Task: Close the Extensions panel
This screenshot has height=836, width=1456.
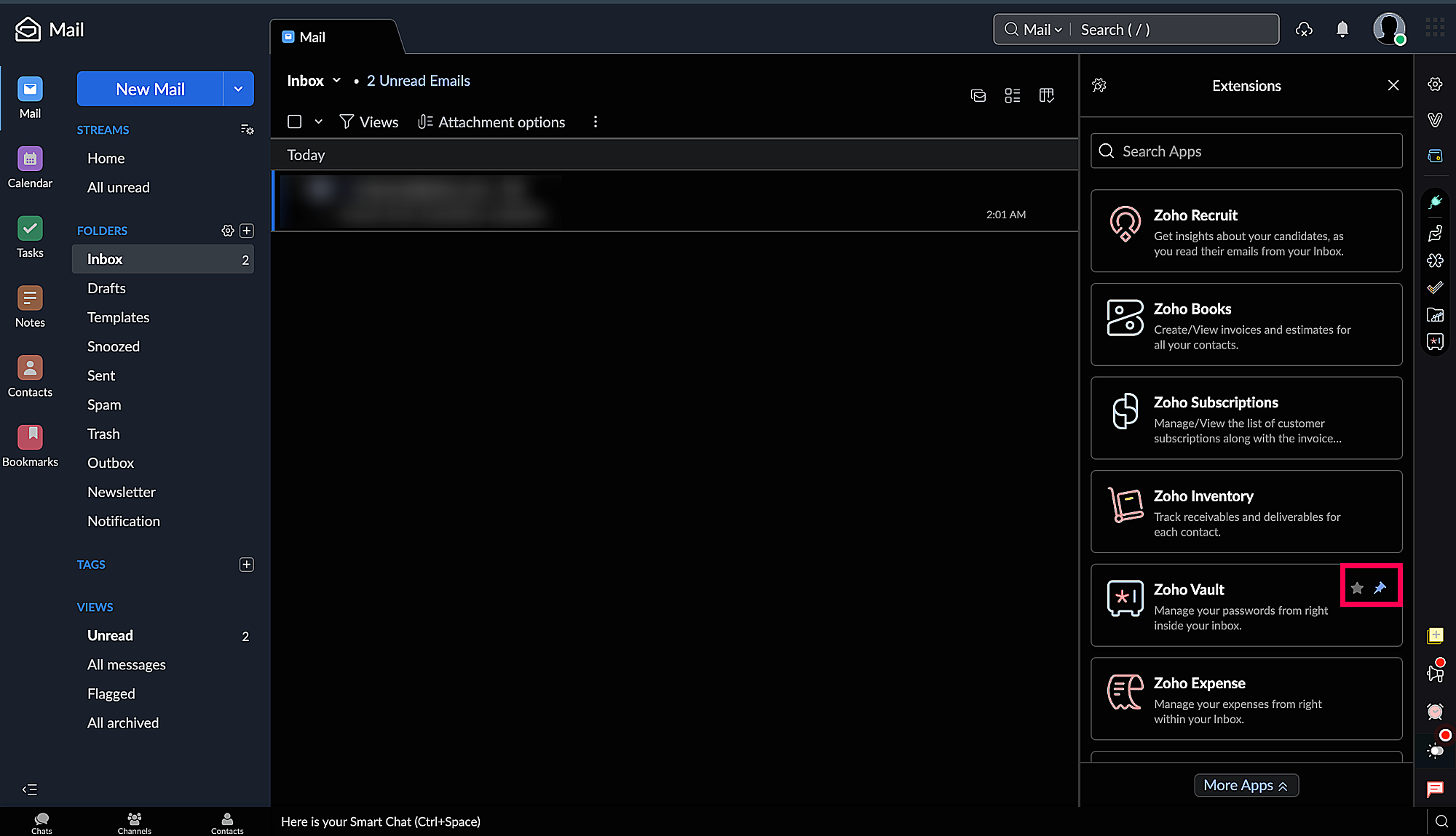Action: [x=1393, y=85]
